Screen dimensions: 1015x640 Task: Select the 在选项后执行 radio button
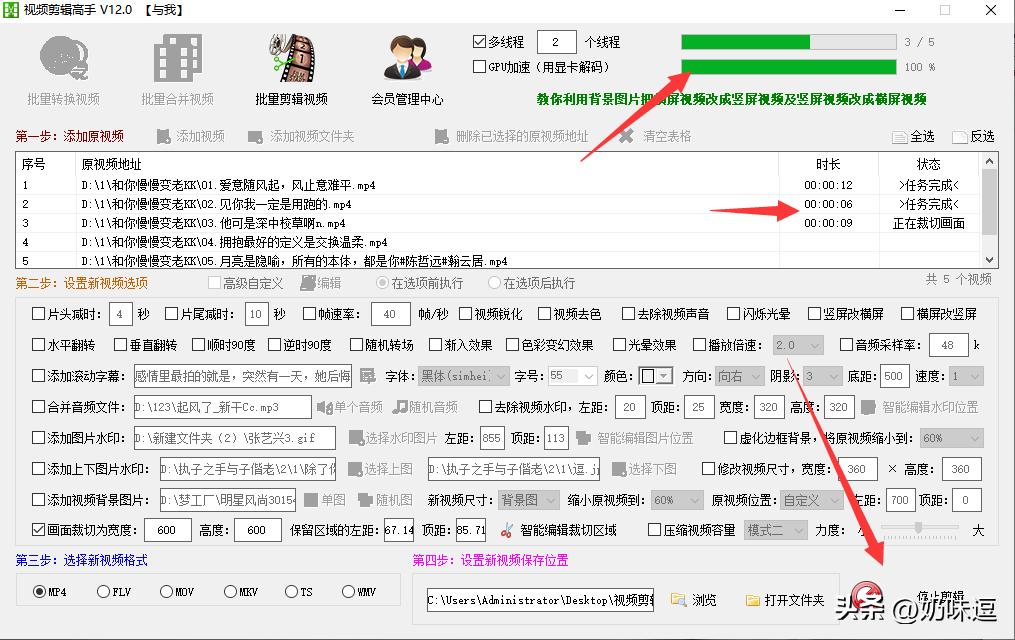(x=492, y=282)
